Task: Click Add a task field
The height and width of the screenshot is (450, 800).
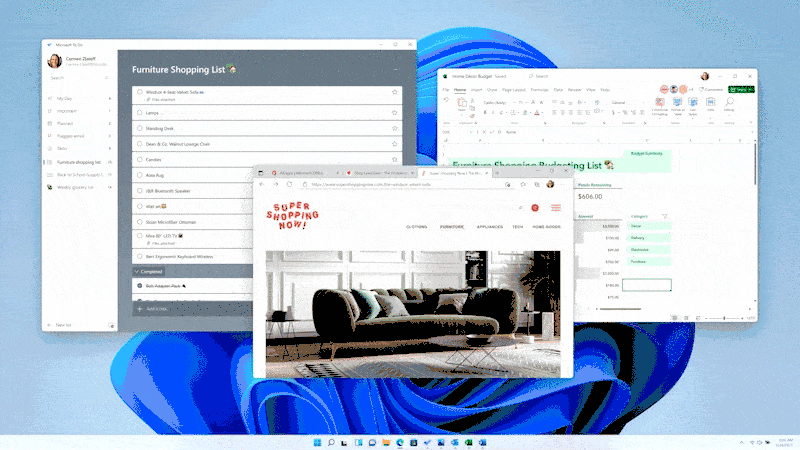Action: click(193, 309)
